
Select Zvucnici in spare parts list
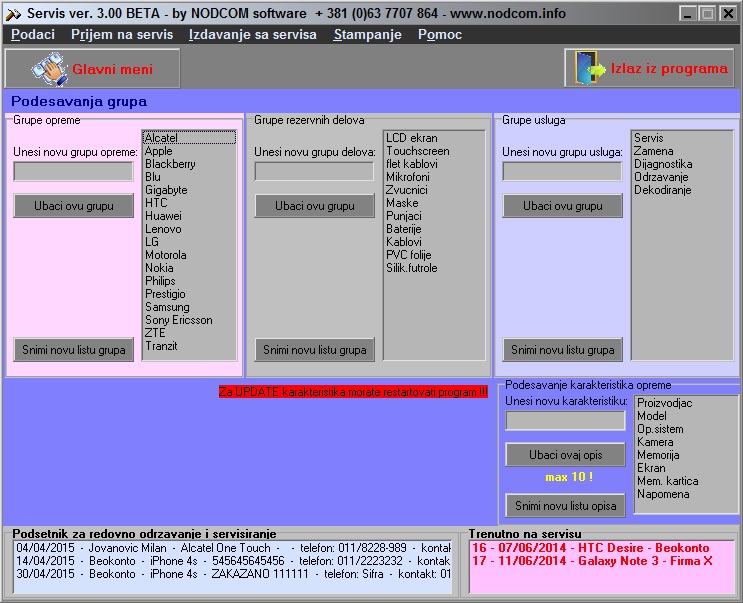pos(434,190)
